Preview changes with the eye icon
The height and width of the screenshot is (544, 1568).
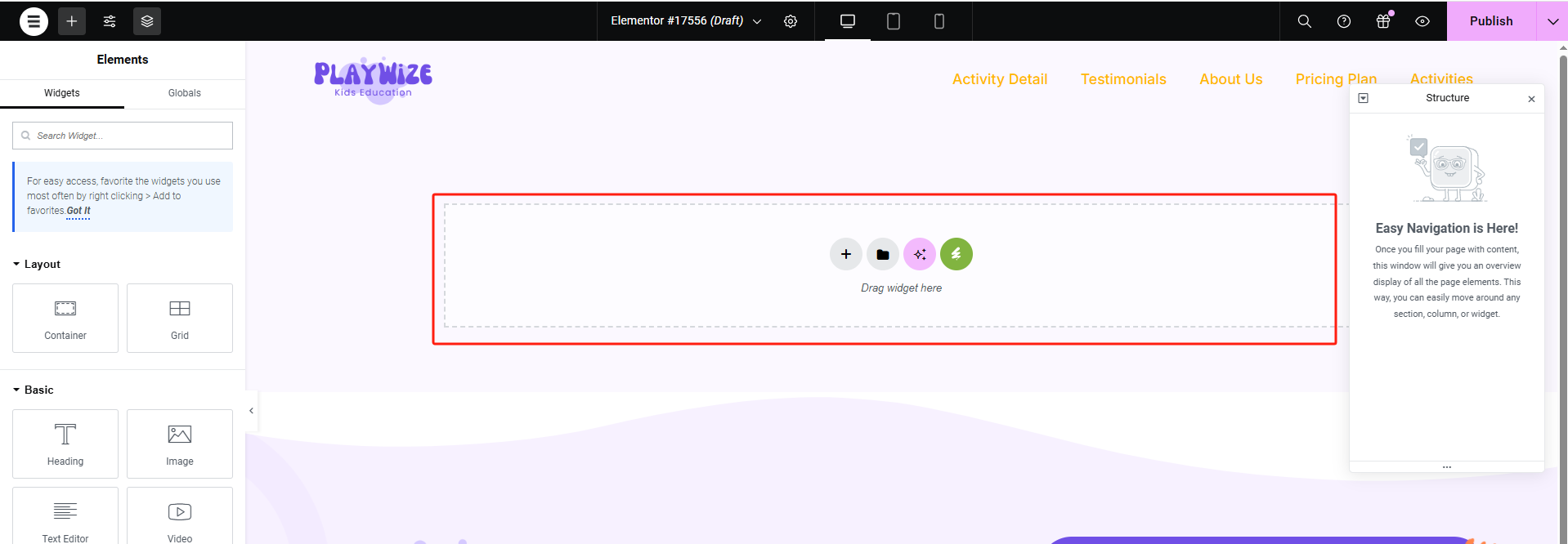pos(1422,21)
